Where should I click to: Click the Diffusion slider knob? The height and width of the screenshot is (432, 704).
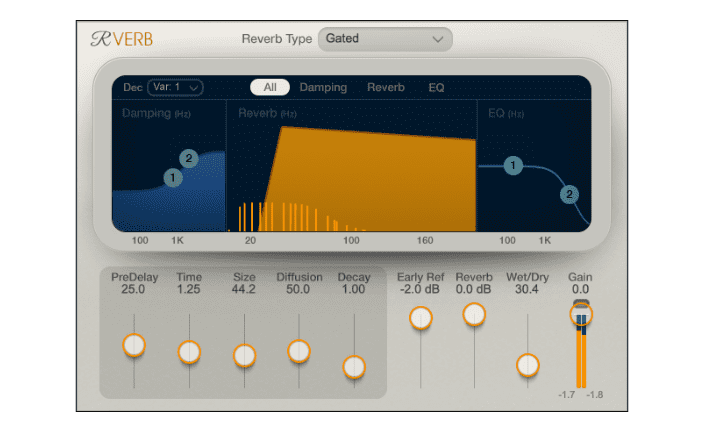(299, 351)
